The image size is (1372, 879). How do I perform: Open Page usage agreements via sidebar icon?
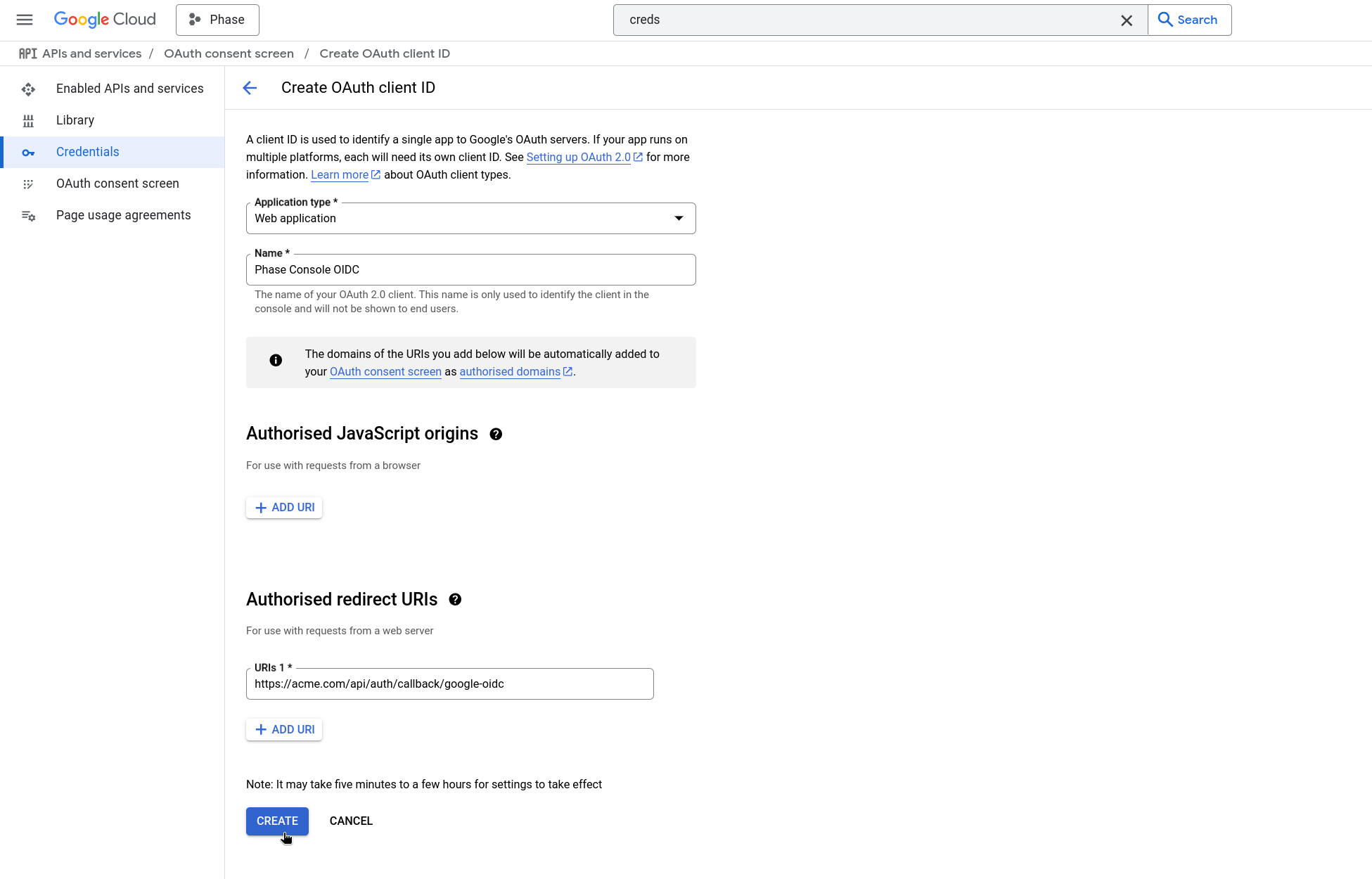(28, 215)
